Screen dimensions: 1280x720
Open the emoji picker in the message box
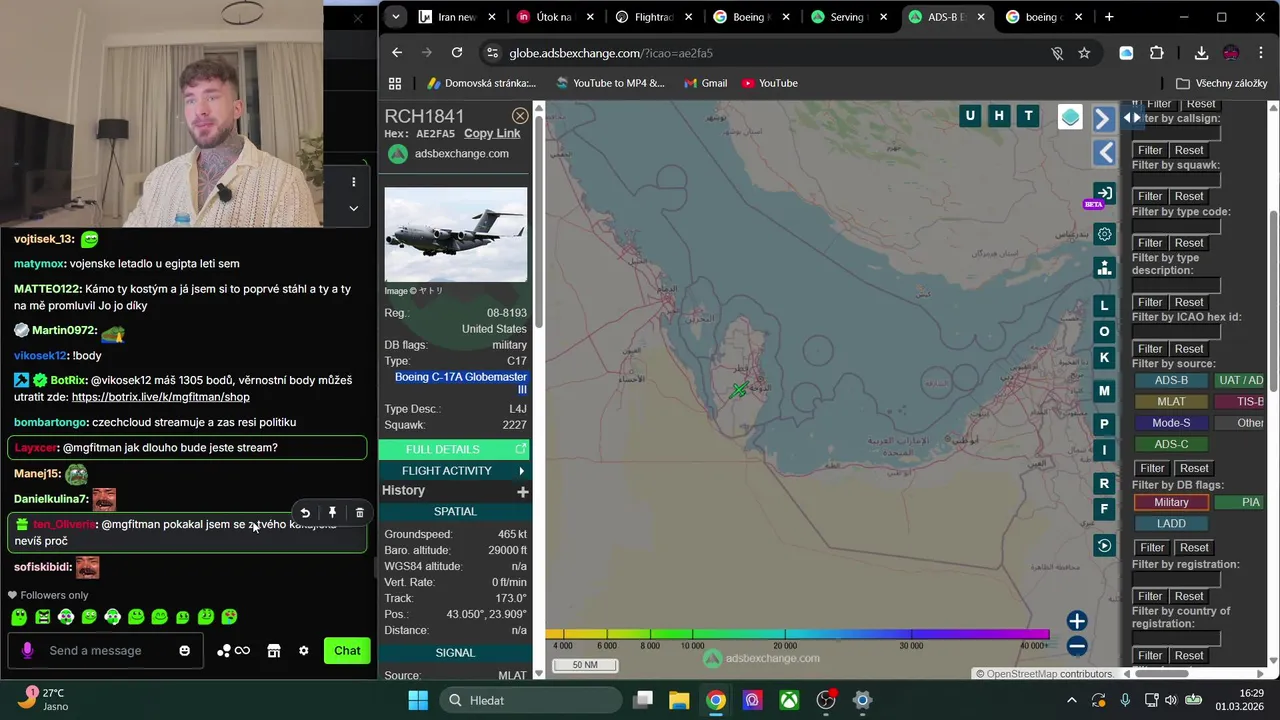(x=184, y=651)
